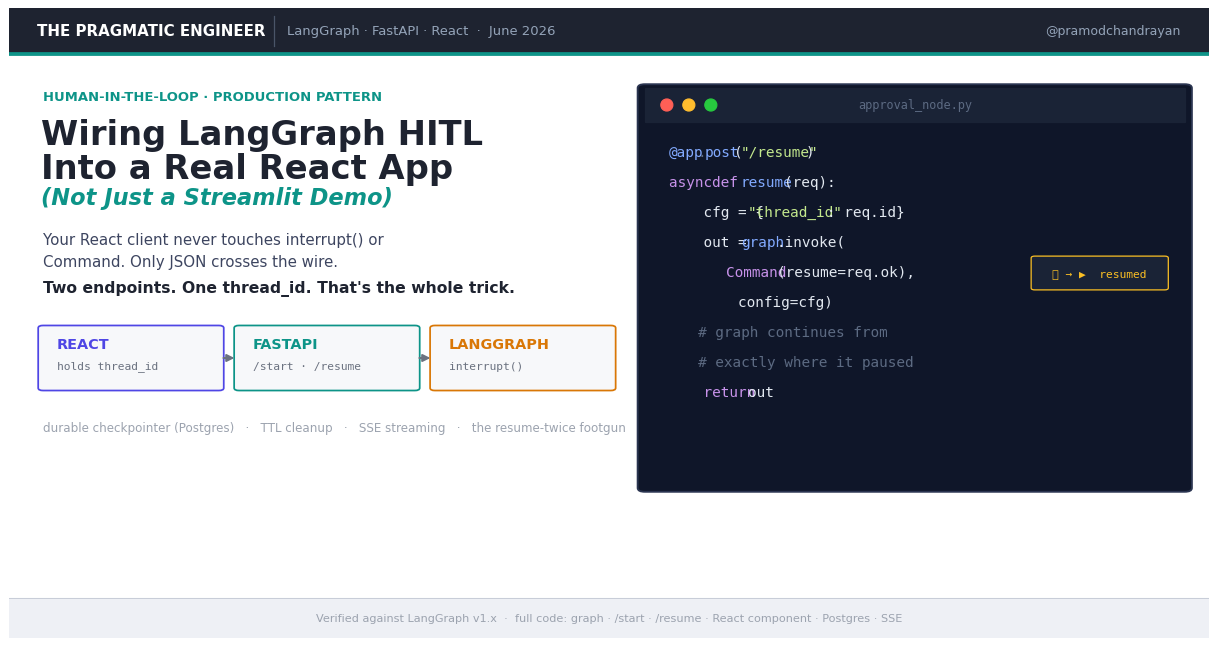Click "# exactly where it paused" comment

click(x=806, y=363)
